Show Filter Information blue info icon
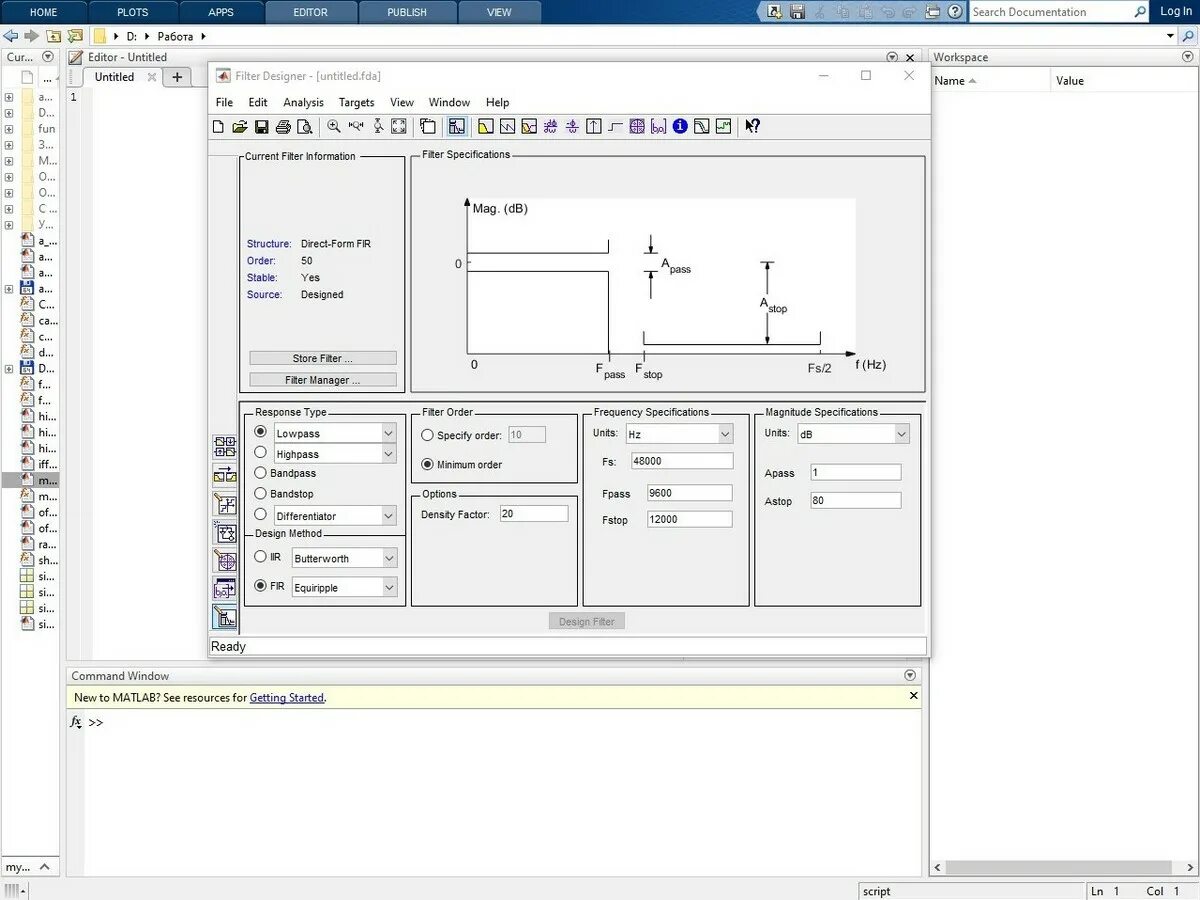Screen dimensions: 1200x900 [x=680, y=126]
